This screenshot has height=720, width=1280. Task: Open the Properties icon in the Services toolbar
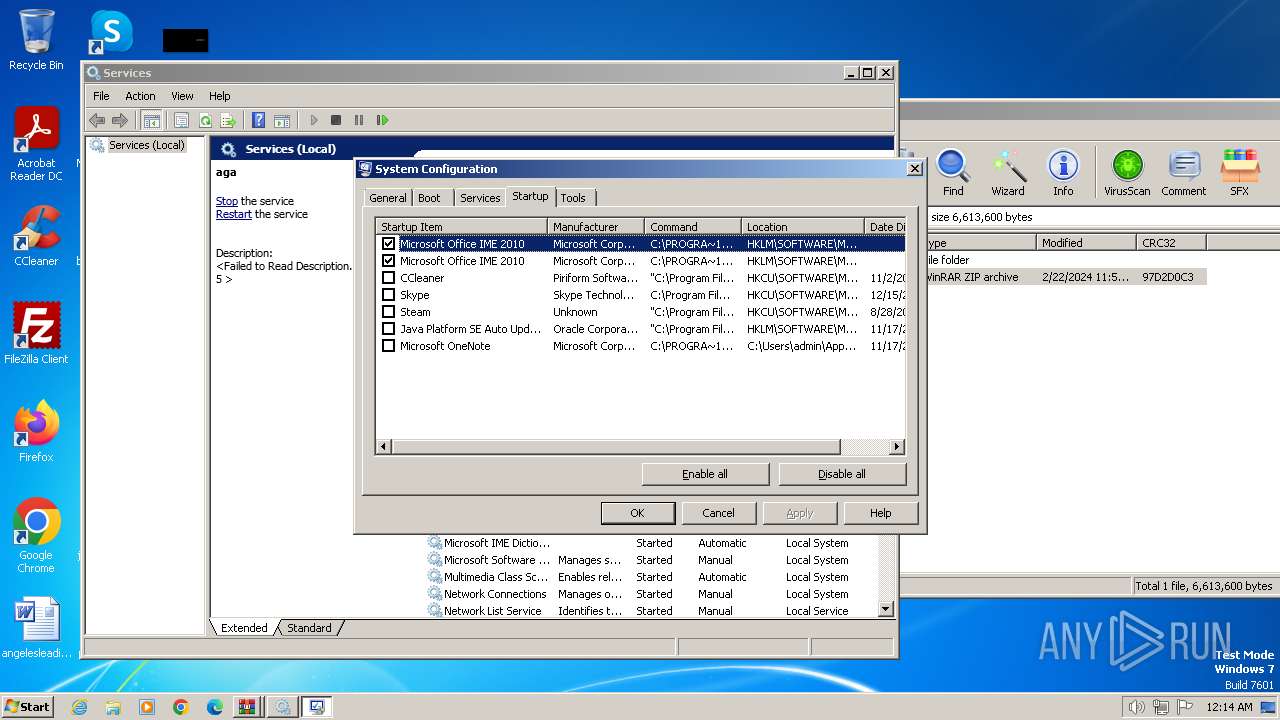[181, 120]
